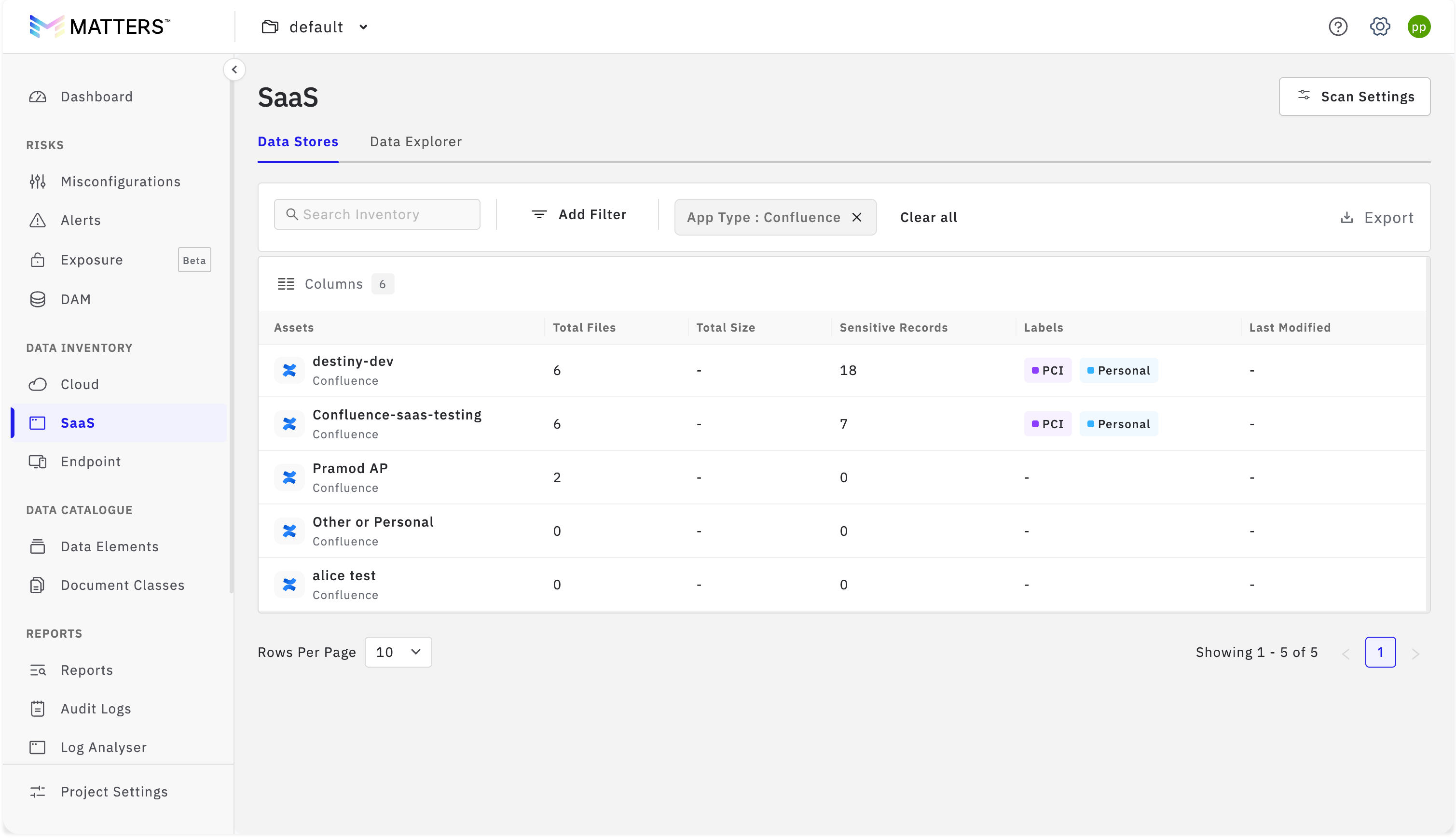
Task: Sort by Assets column header
Action: (x=294, y=327)
